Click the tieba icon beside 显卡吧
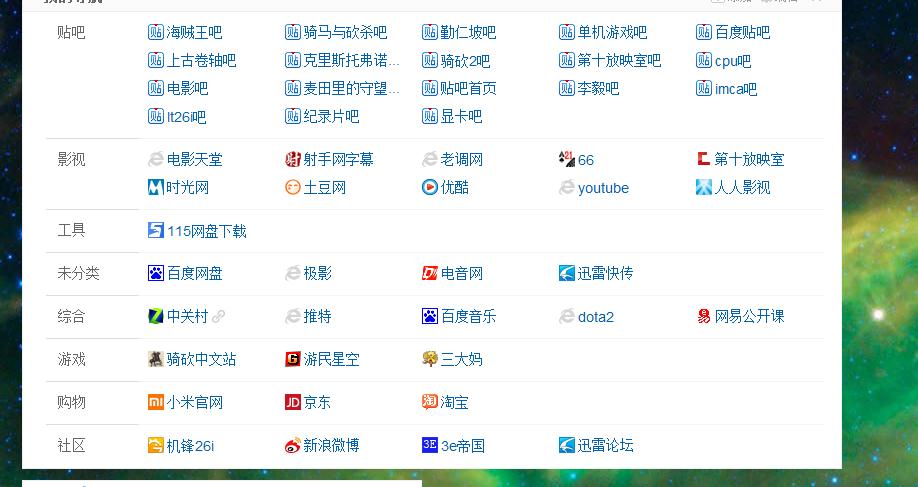 click(430, 116)
